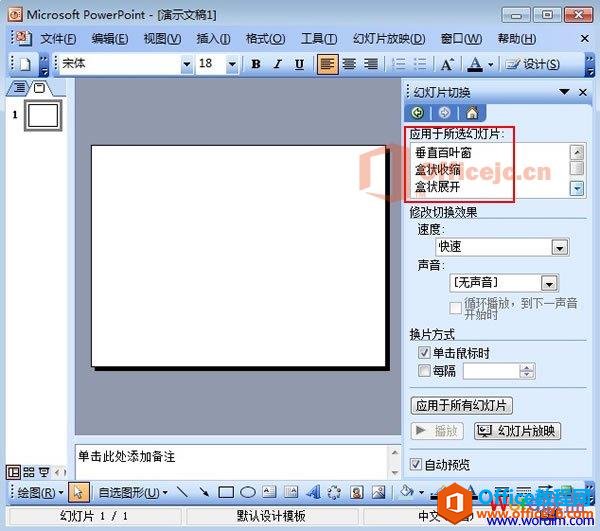The image size is (600, 531).
Task: Click the 幻灯片放映 button in the pane
Action: (x=517, y=431)
